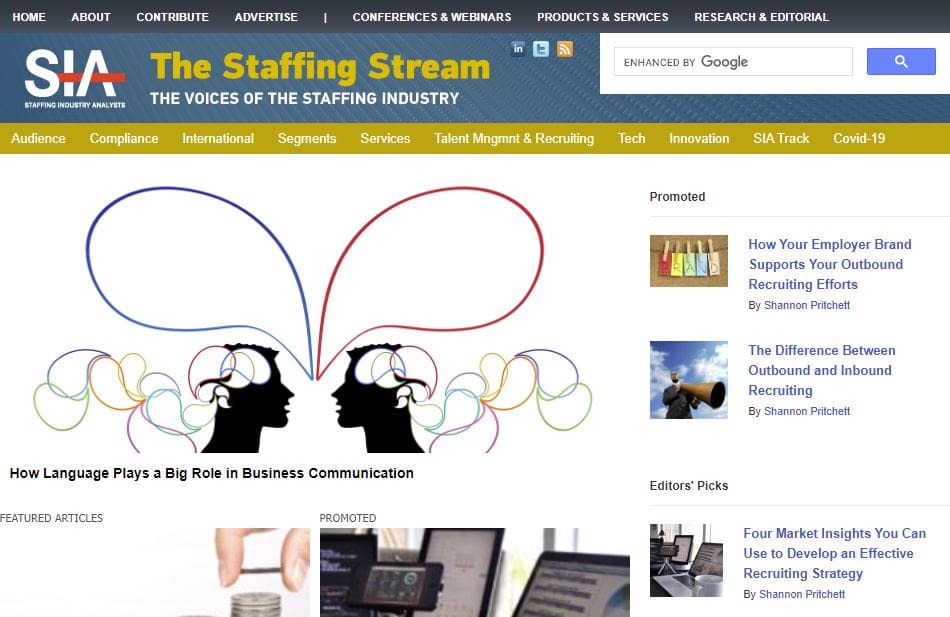This screenshot has width=950, height=617.
Task: Select the Innovation category tab
Action: 699,138
